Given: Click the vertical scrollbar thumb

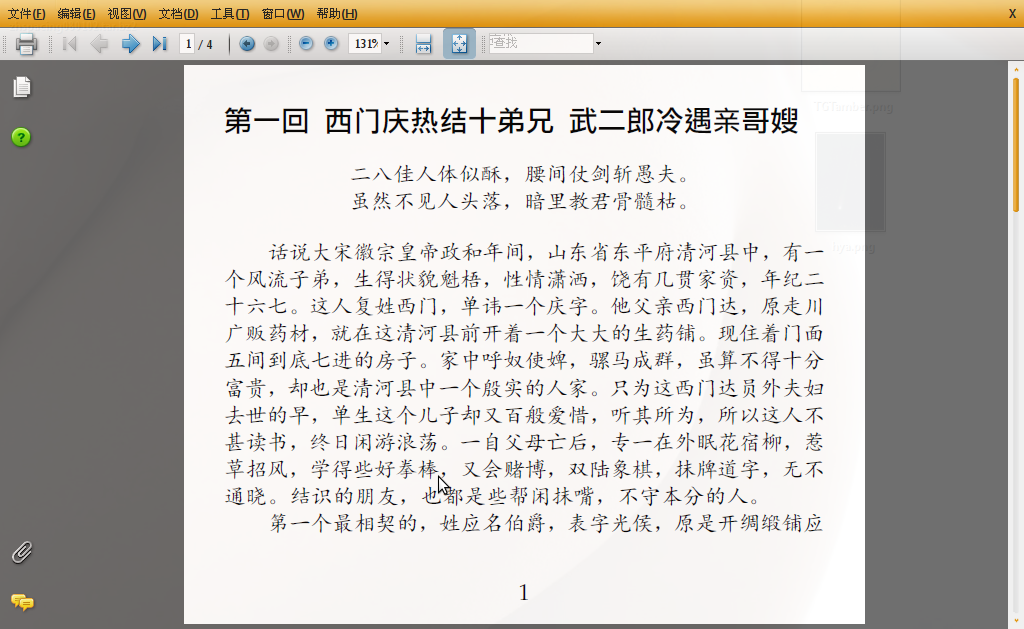Looking at the screenshot, I should 1016,144.
